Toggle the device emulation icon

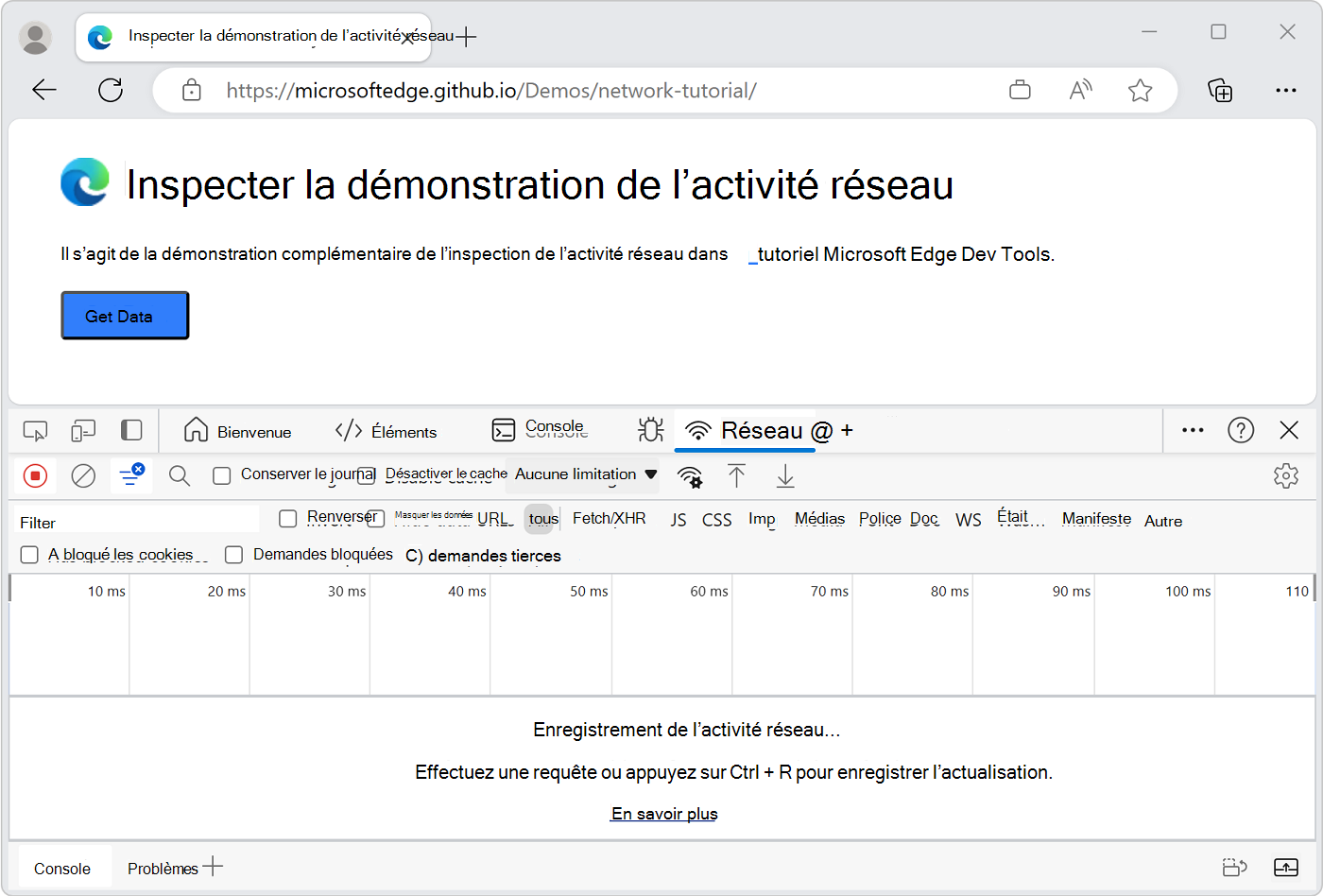click(x=83, y=430)
